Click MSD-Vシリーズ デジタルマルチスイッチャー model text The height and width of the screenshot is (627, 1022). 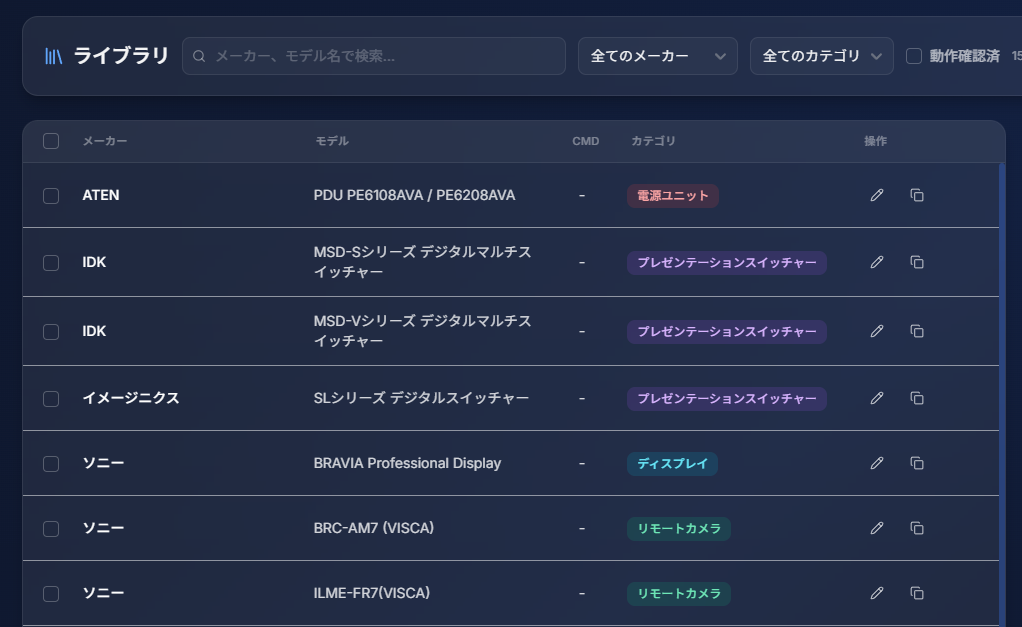tap(422, 331)
